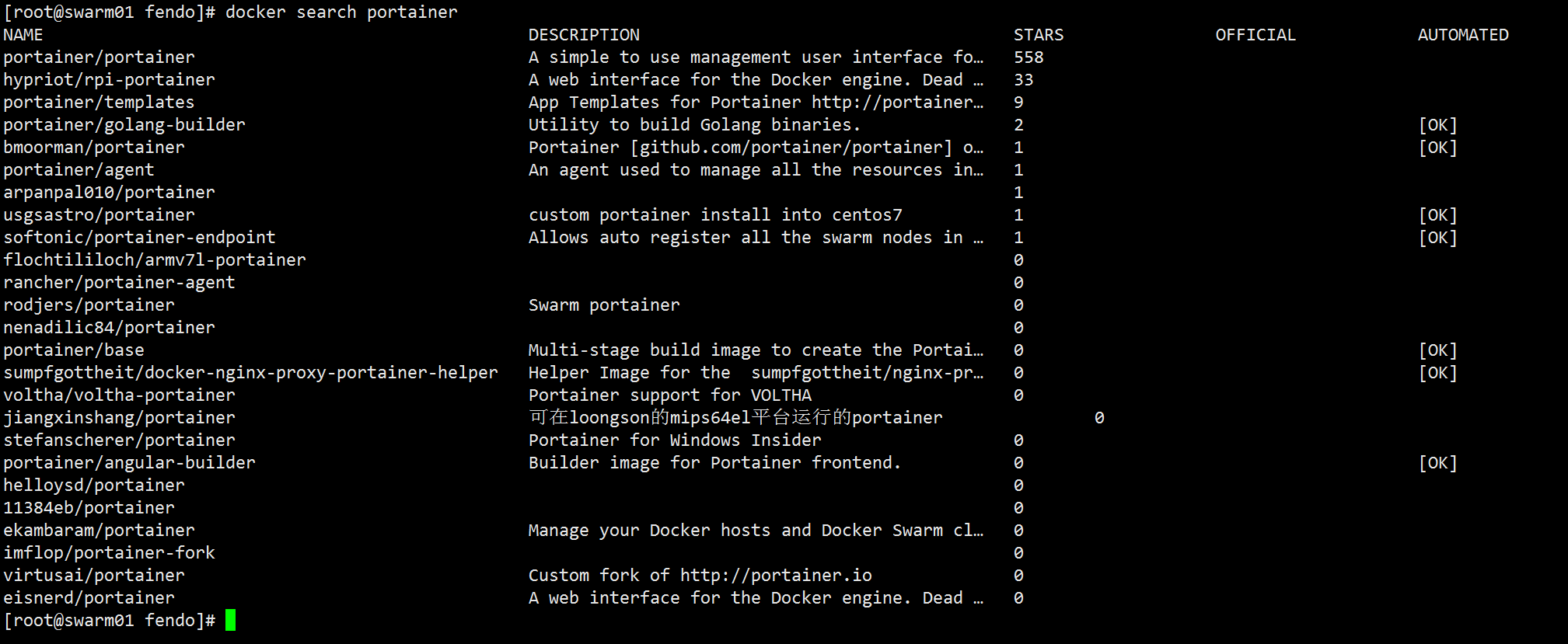Click the rancher/portainer-agent entry
The width and height of the screenshot is (1568, 644).
(x=119, y=283)
